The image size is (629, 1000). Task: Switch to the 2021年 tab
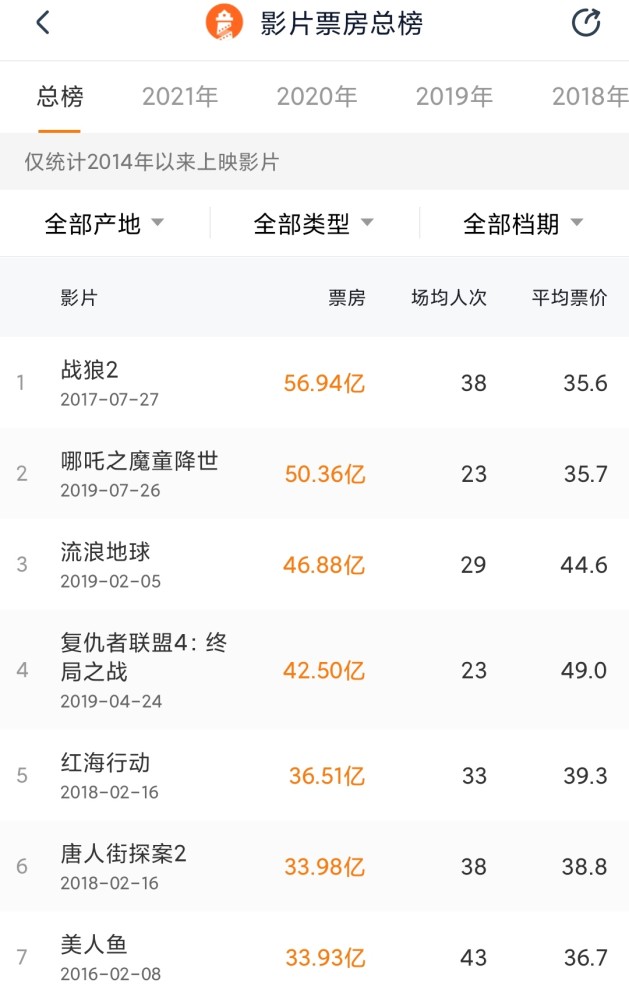click(x=180, y=97)
